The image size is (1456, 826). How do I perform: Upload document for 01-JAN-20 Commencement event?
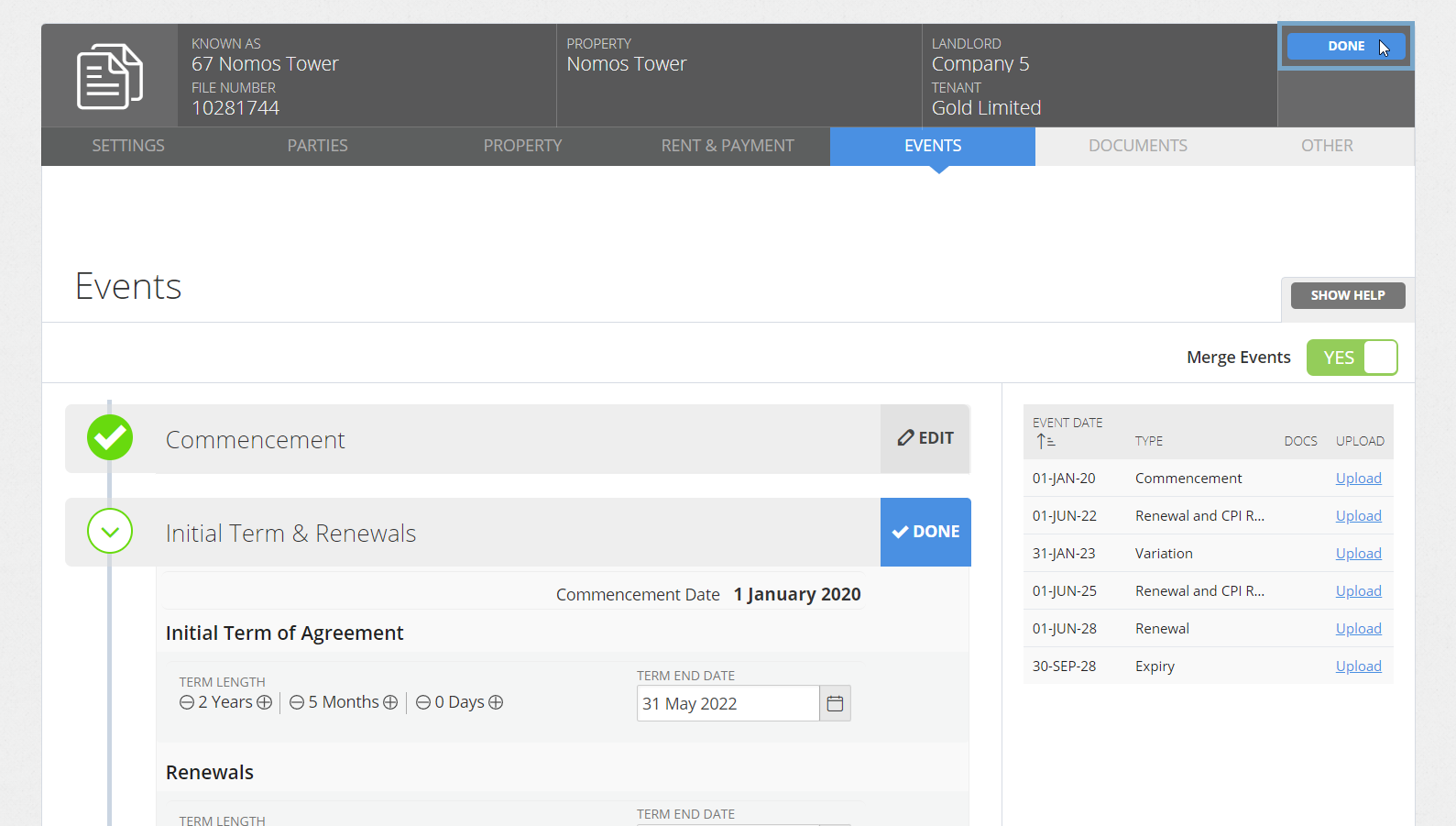click(1358, 479)
